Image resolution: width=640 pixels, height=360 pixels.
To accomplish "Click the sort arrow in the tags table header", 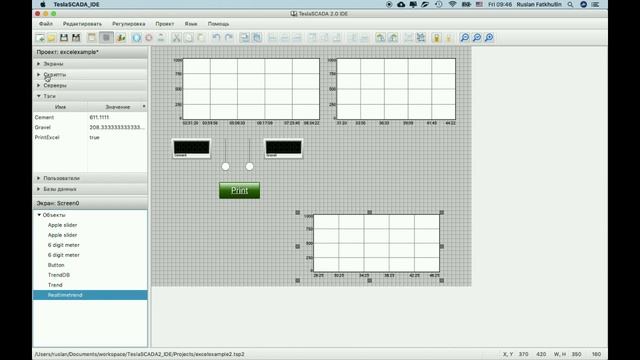I will pyautogui.click(x=144, y=107).
